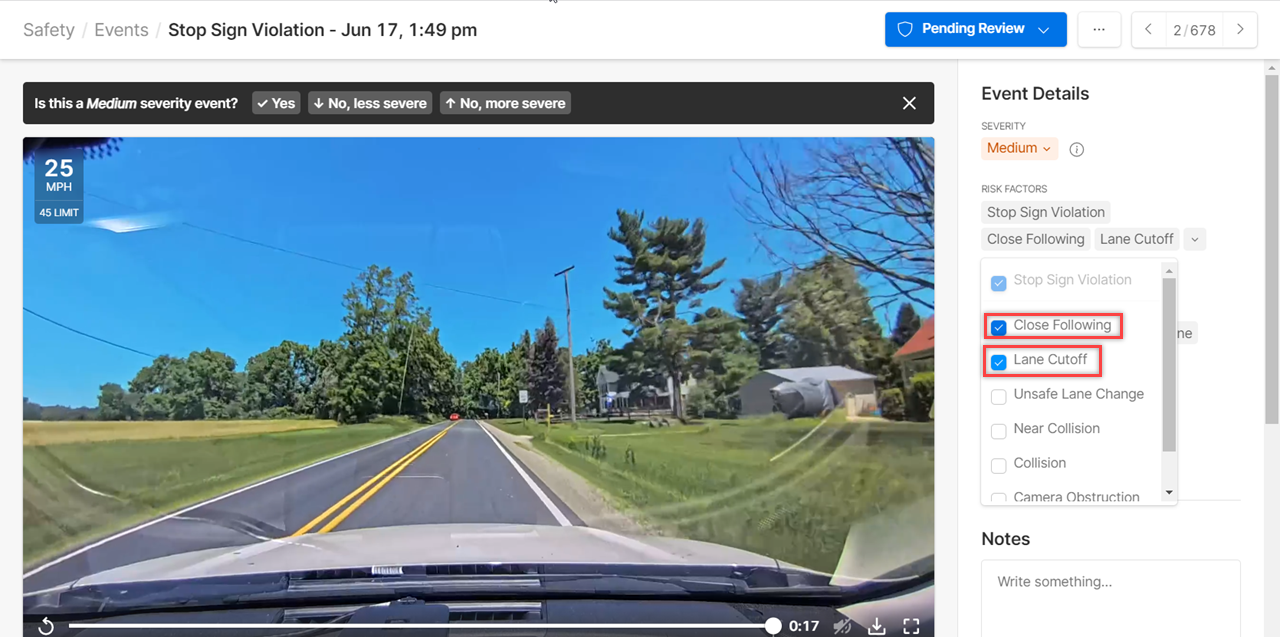Collapse the risk factors dropdown chevron
1280x637 pixels.
tap(1194, 239)
